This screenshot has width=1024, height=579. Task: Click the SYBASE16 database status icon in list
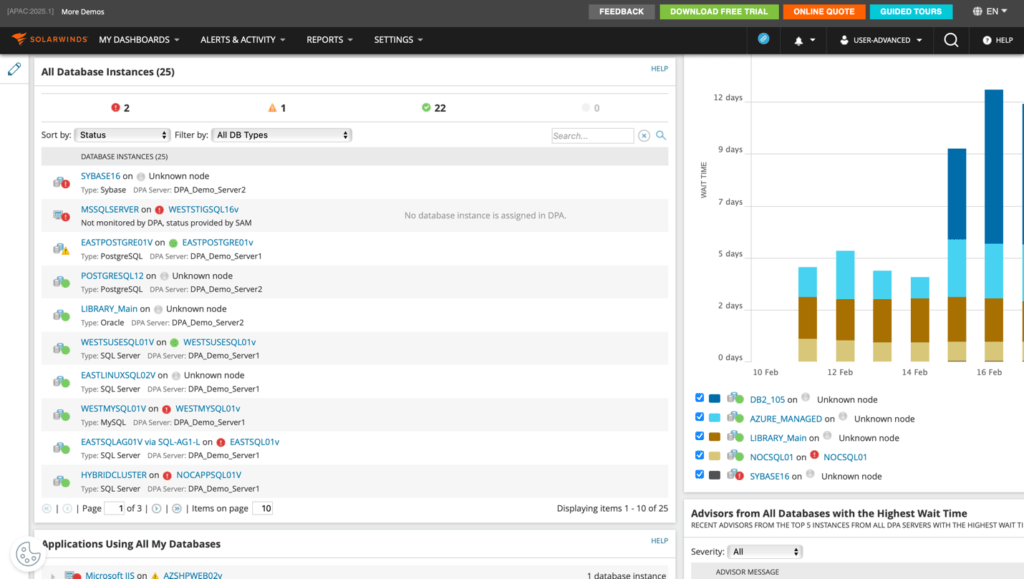[61, 182]
